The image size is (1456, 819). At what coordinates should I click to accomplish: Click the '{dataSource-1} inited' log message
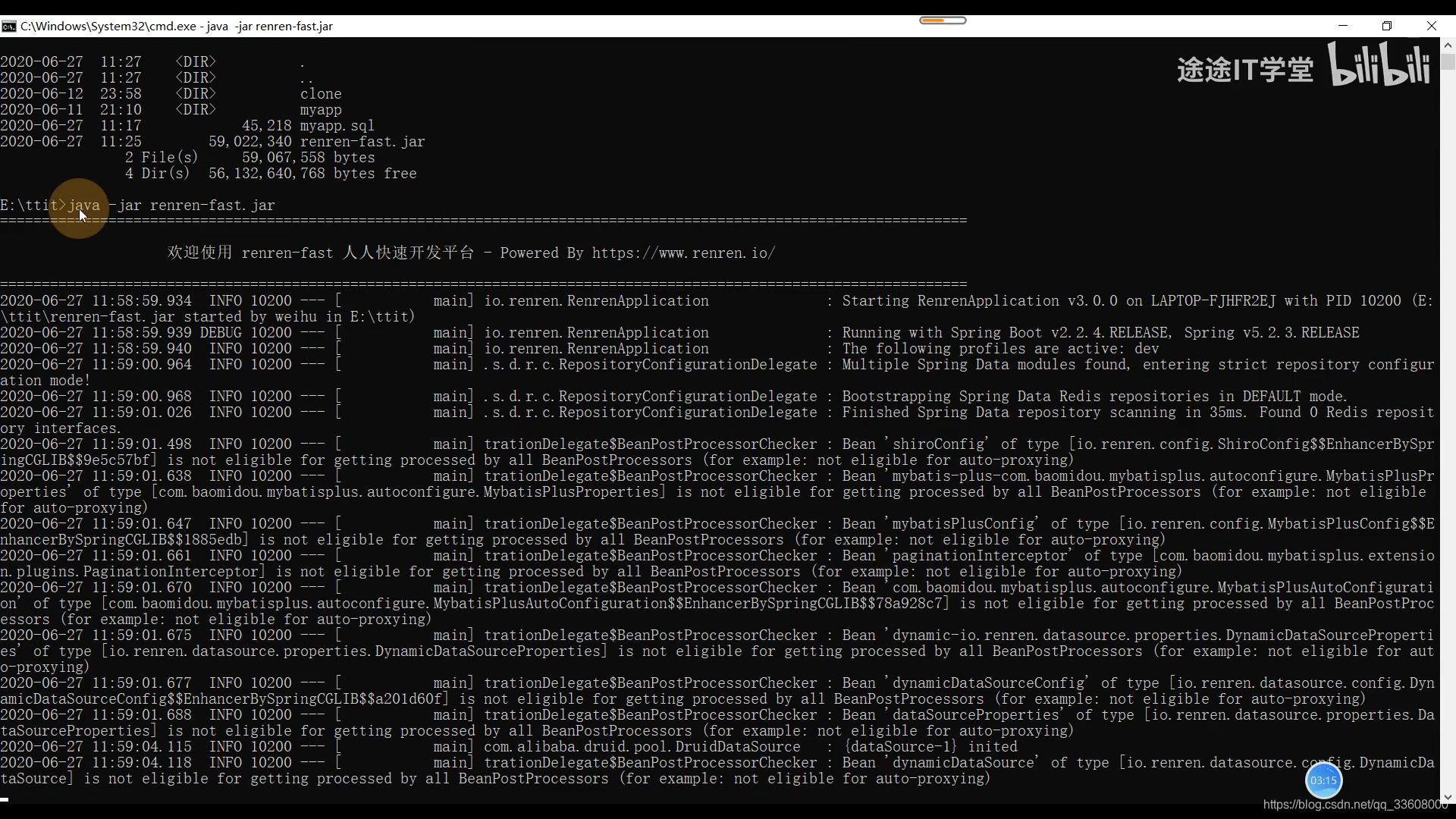click(x=930, y=747)
